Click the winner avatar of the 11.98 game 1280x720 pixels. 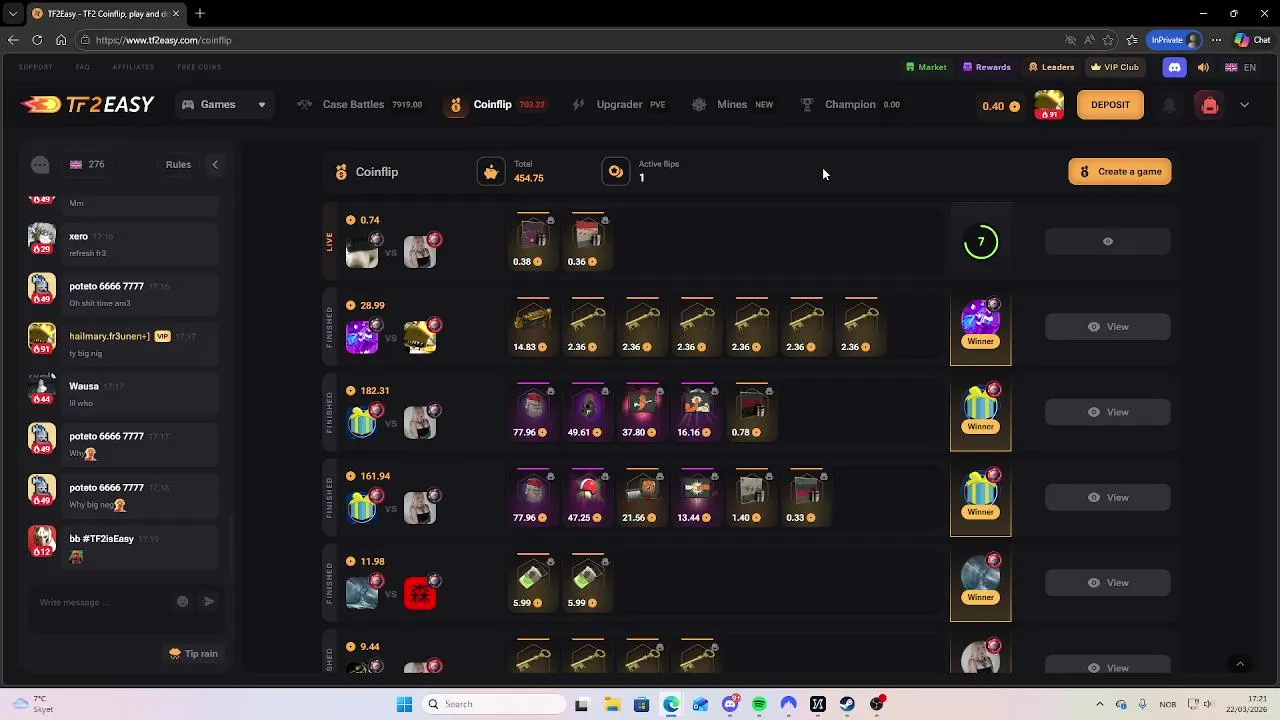tap(980, 573)
